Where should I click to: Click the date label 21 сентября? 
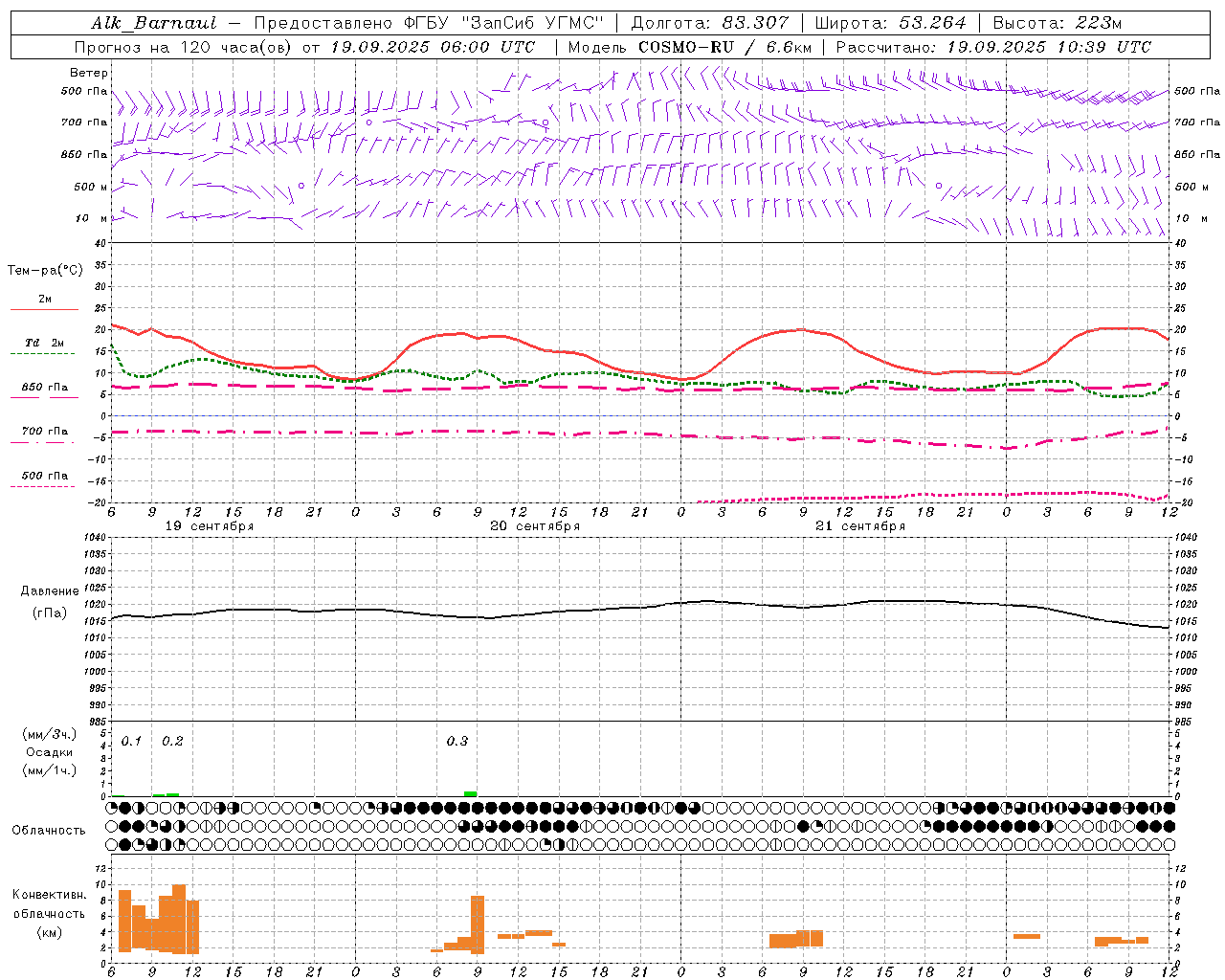coord(860,526)
